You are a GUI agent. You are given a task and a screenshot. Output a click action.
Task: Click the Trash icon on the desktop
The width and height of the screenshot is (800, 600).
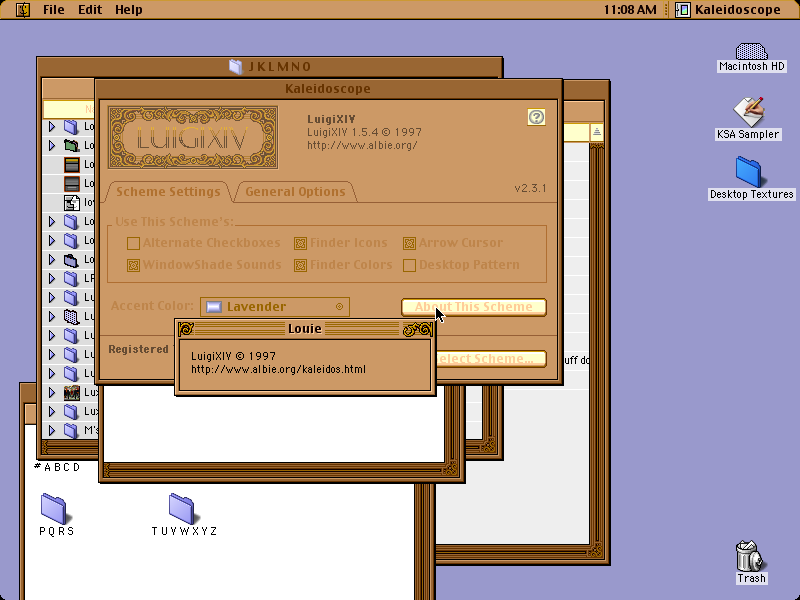point(749,556)
